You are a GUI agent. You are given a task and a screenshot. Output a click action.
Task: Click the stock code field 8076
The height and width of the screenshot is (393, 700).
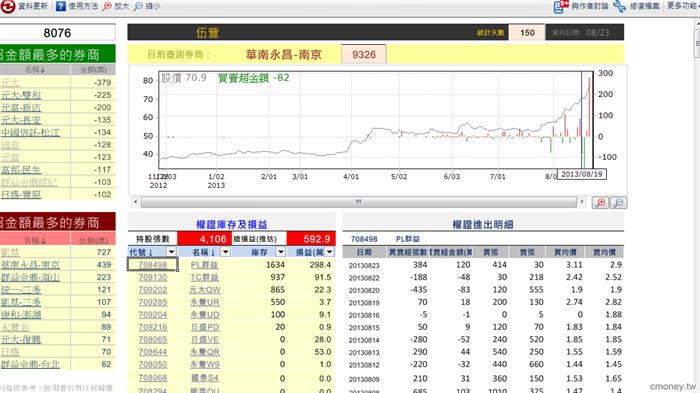[x=57, y=33]
